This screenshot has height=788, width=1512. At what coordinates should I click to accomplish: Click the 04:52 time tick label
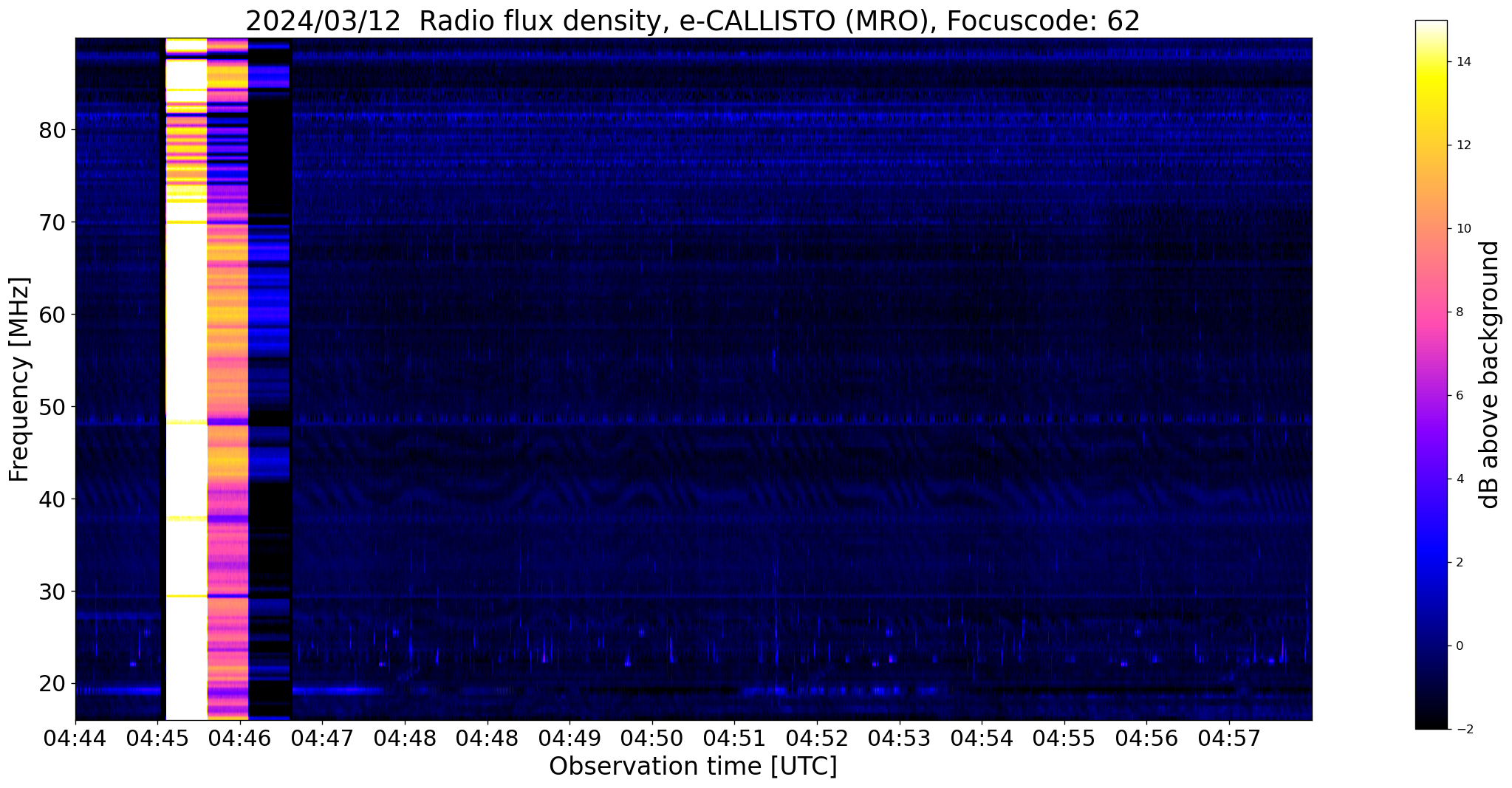pyautogui.click(x=817, y=738)
